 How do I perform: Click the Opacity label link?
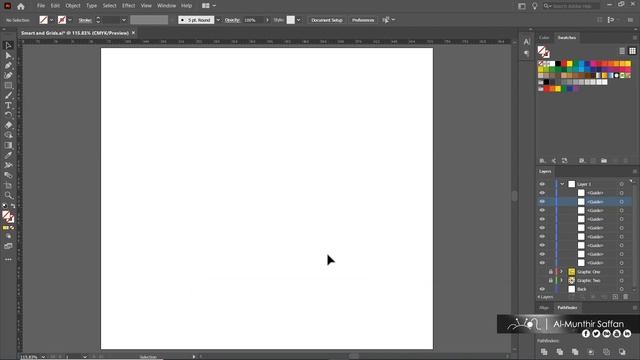point(232,20)
